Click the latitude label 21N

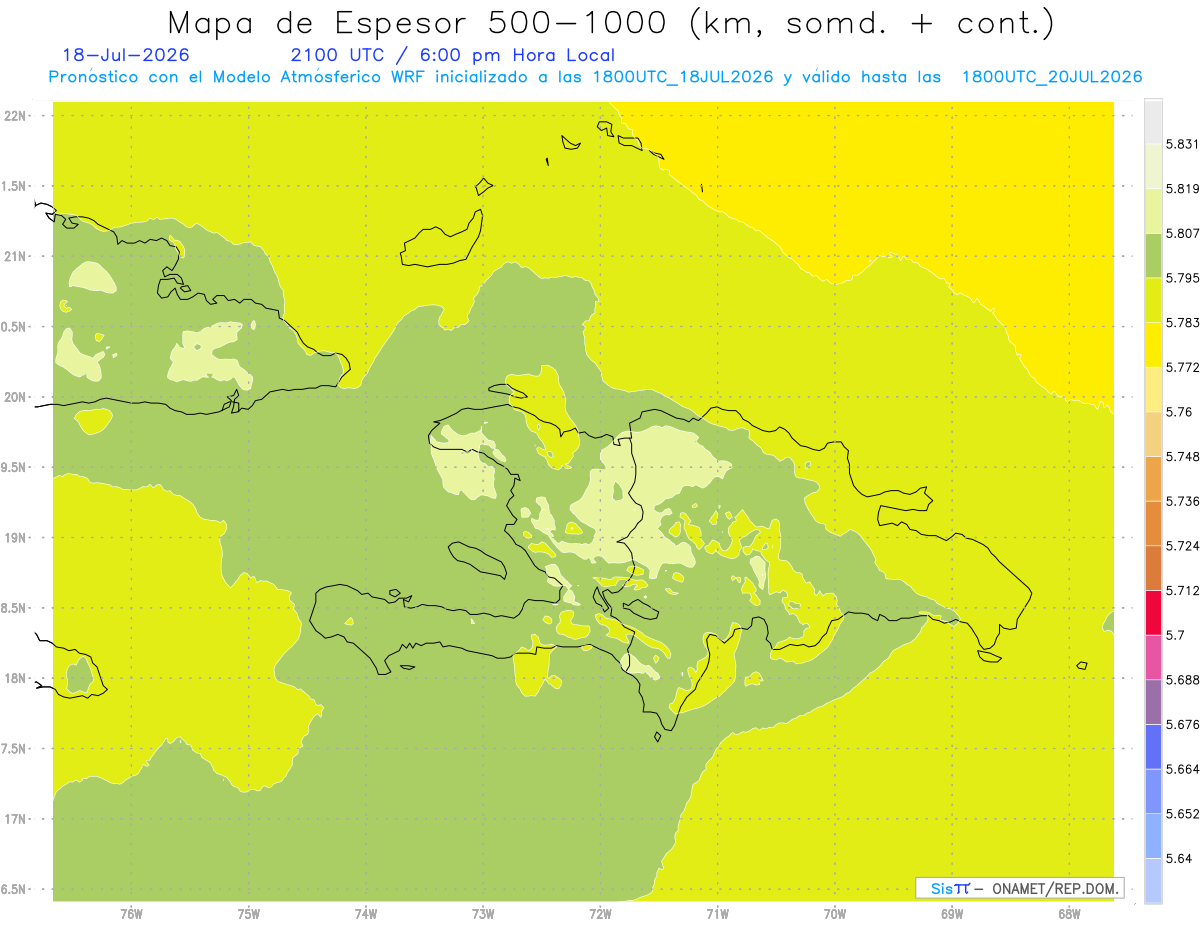[15, 257]
